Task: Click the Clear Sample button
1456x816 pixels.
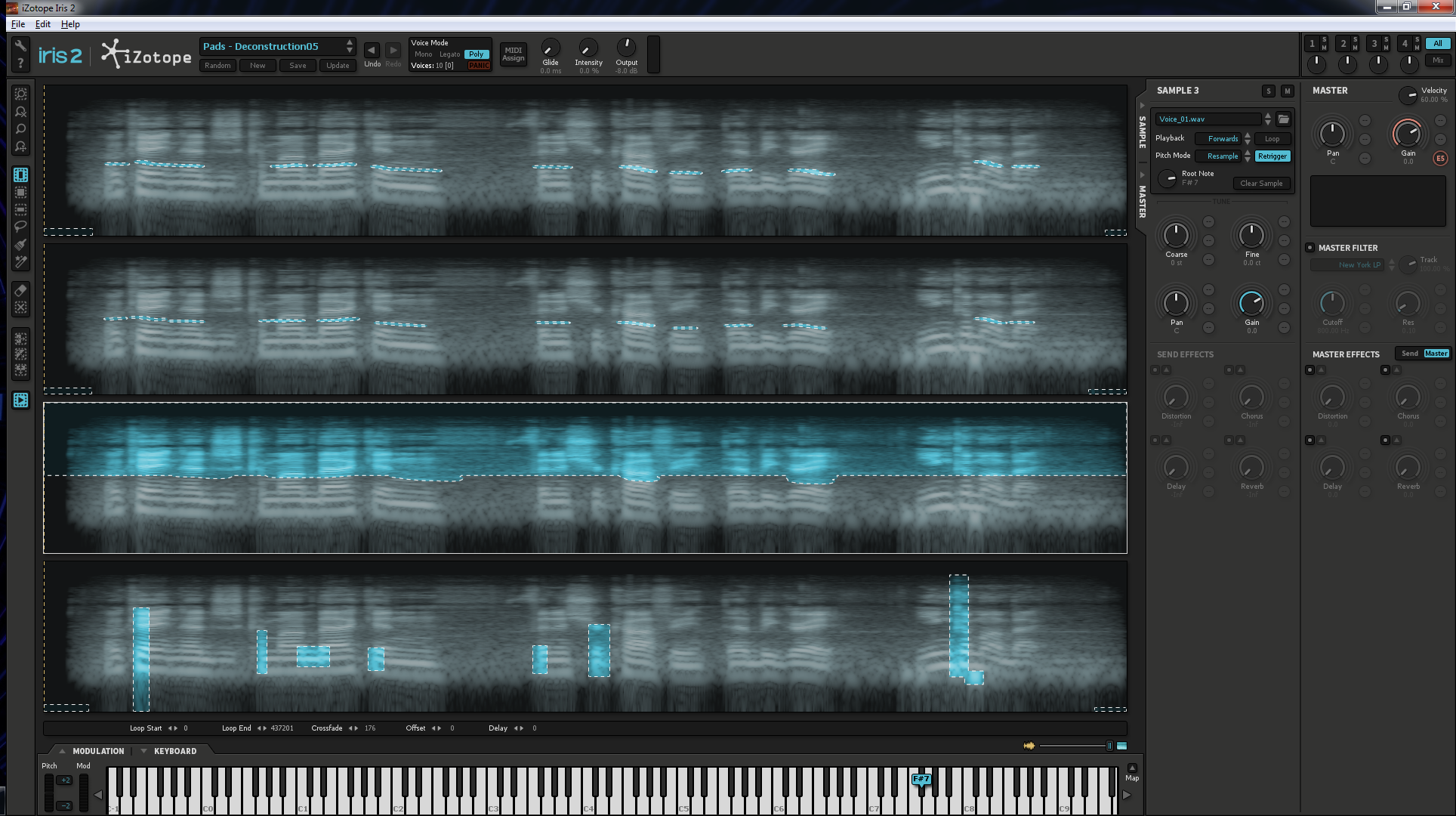Action: 1261,184
